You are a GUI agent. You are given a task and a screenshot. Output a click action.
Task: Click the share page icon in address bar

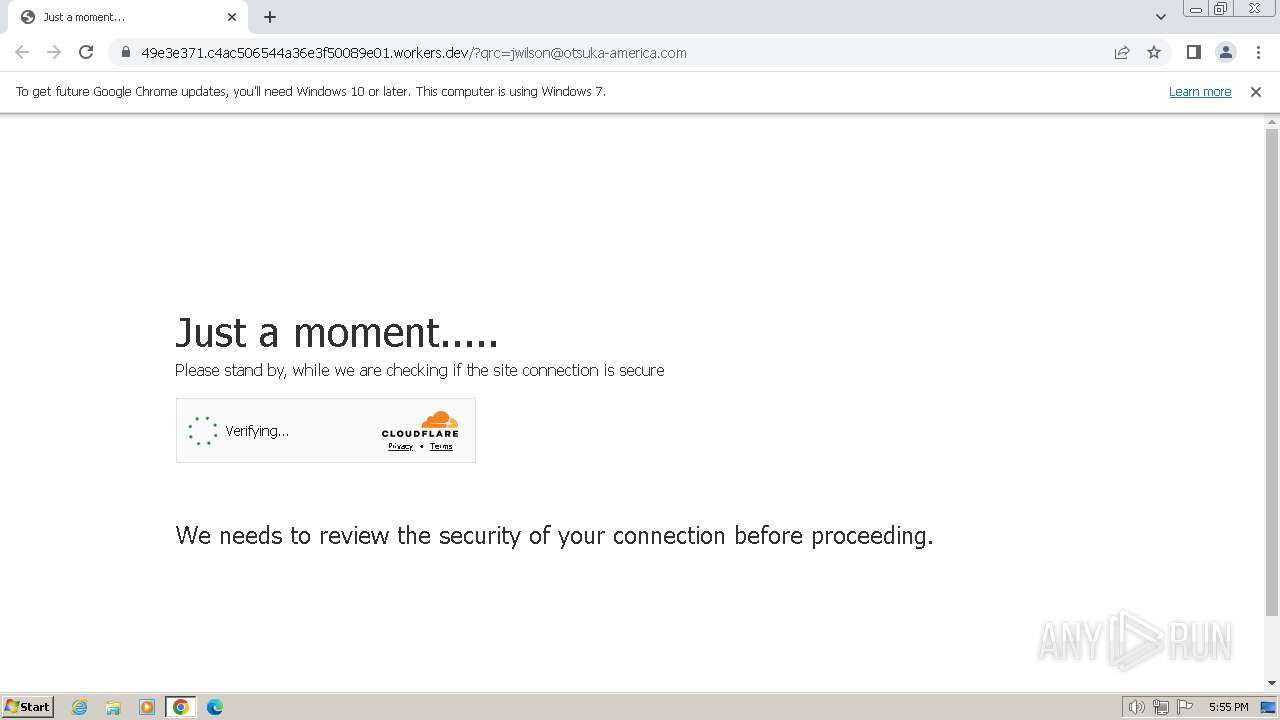(x=1122, y=53)
